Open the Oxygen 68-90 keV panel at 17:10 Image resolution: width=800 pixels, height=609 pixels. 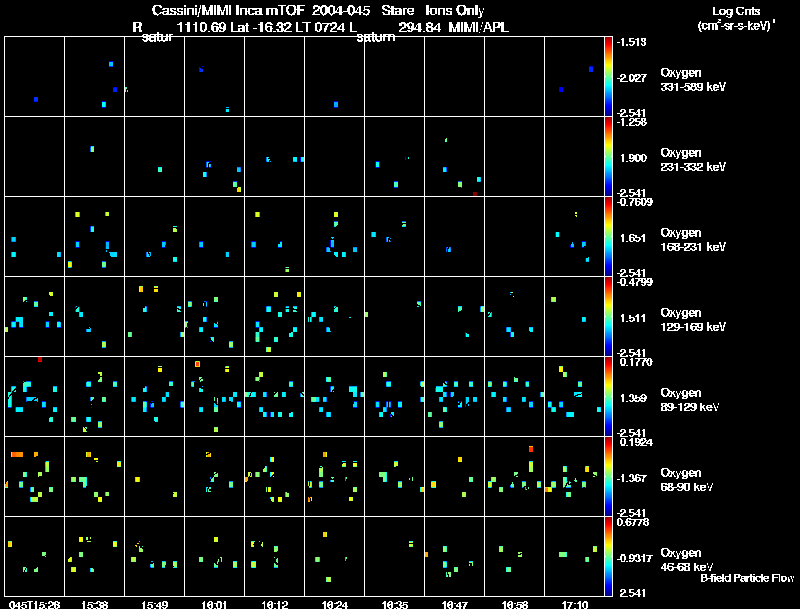[574, 477]
